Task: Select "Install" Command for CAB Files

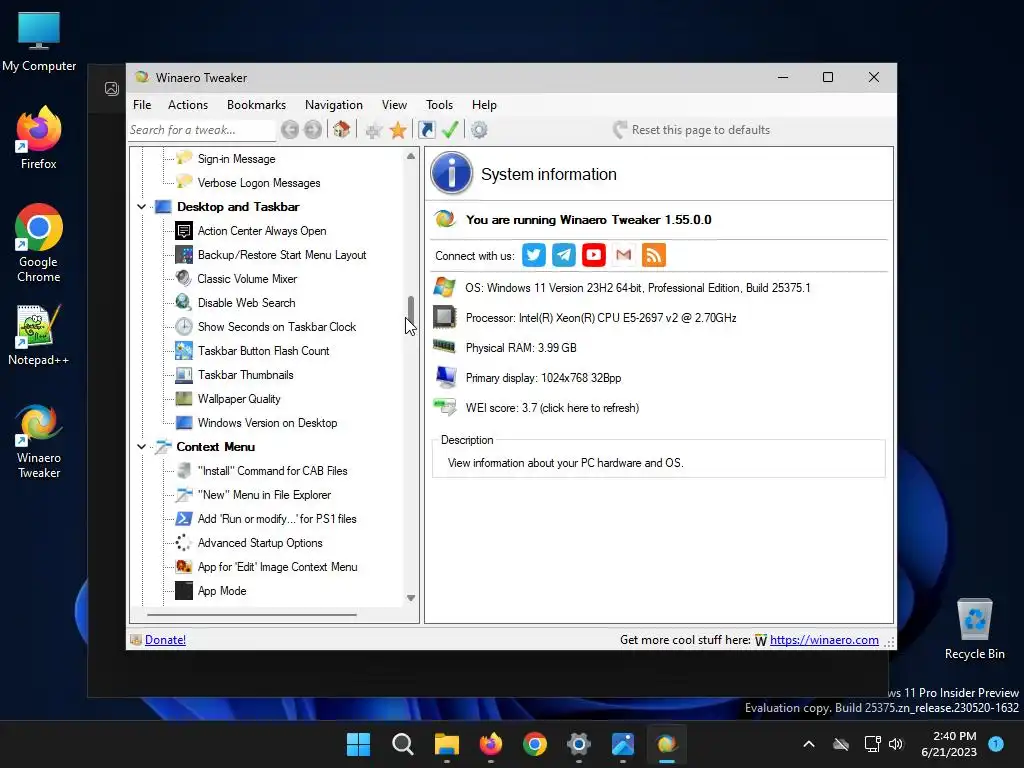Action: 272,471
